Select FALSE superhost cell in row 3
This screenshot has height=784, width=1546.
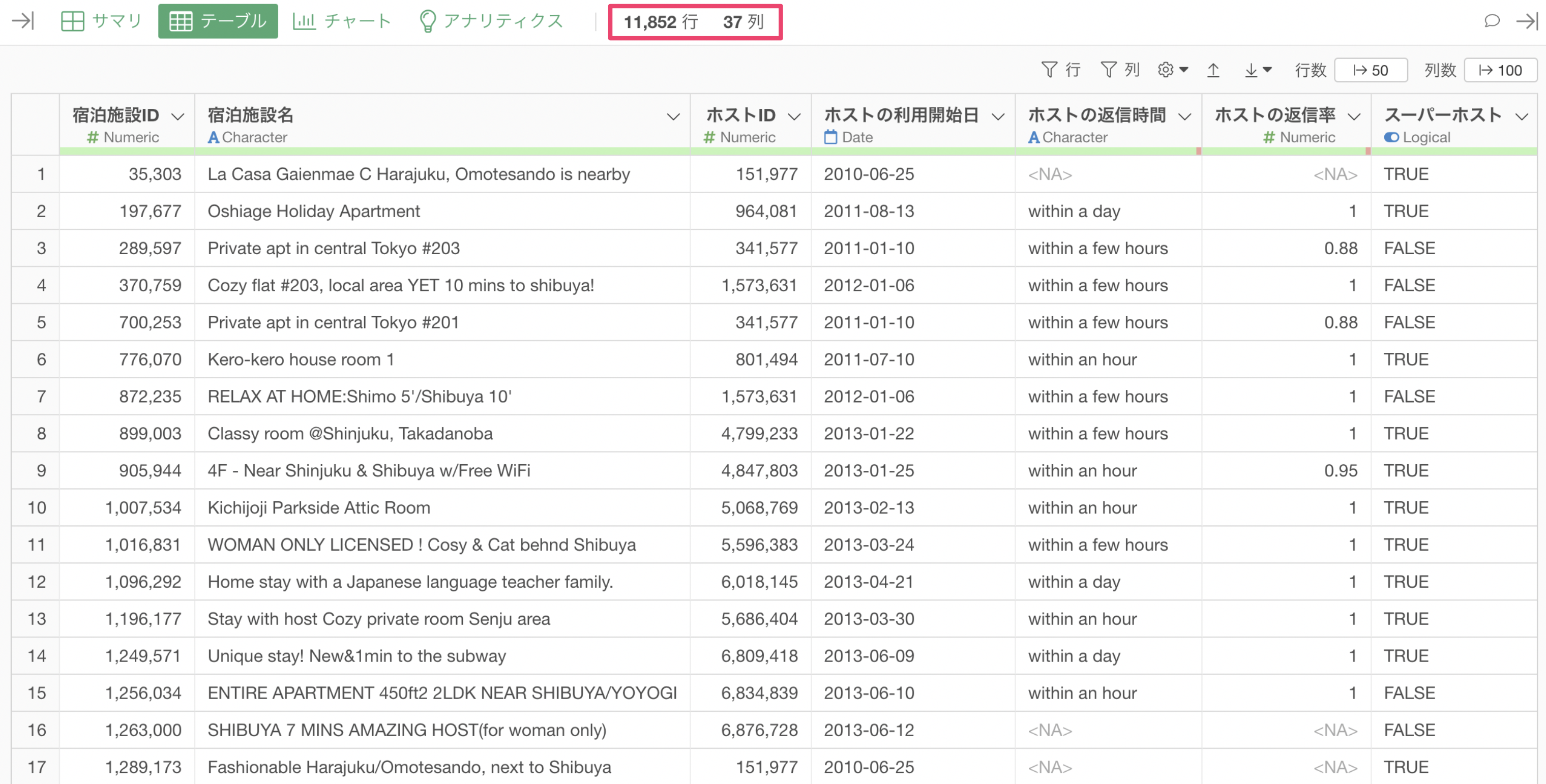(x=1454, y=248)
